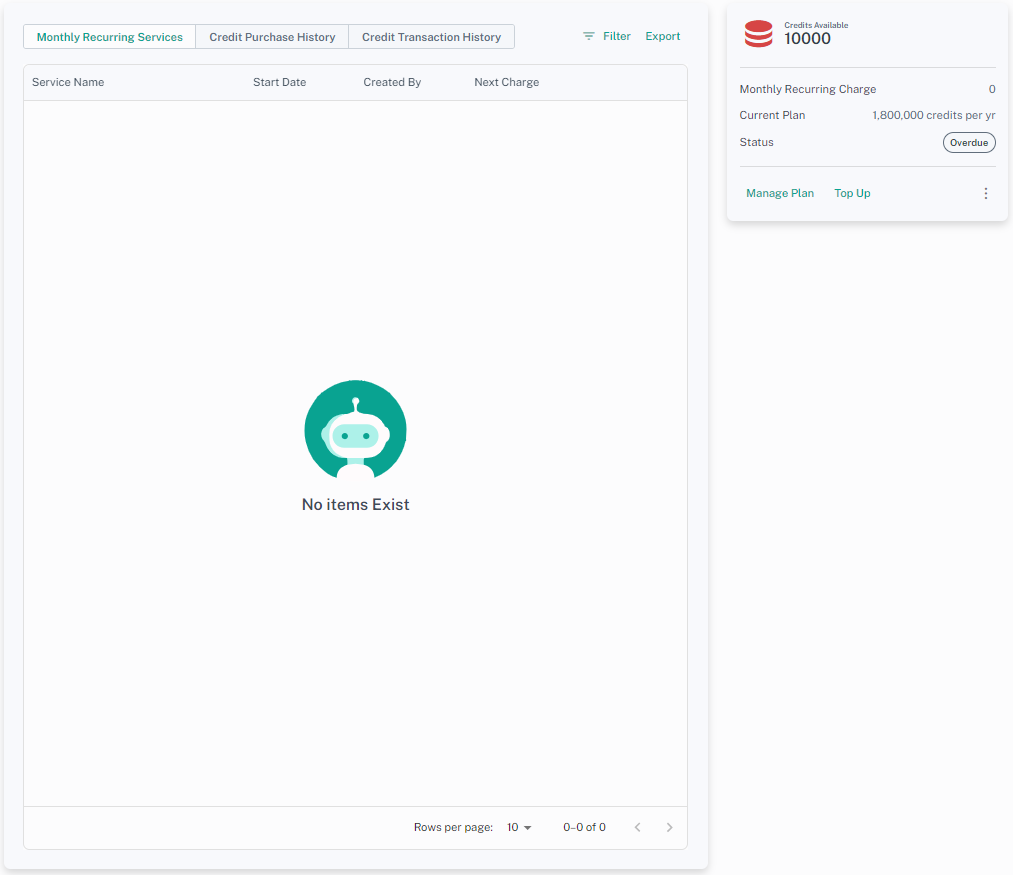This screenshot has height=875, width=1013.
Task: Click the Overdue status badge
Action: point(968,142)
